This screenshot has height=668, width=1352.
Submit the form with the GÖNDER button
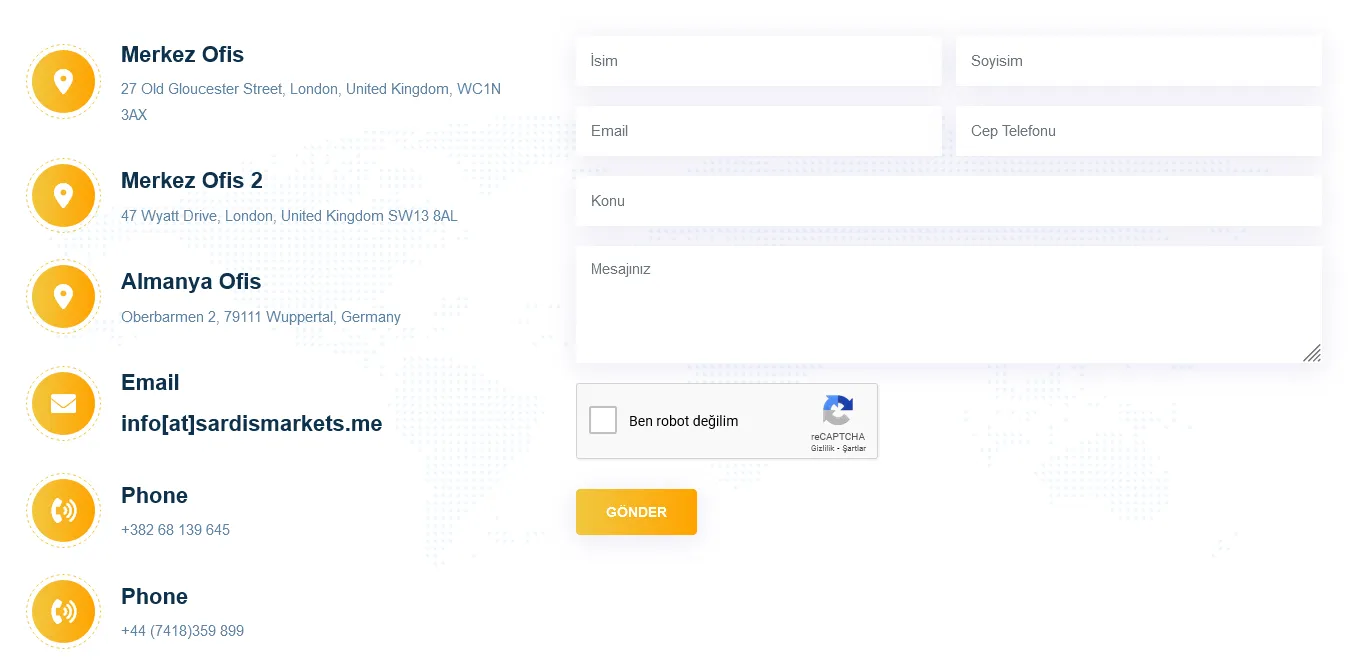tap(636, 512)
